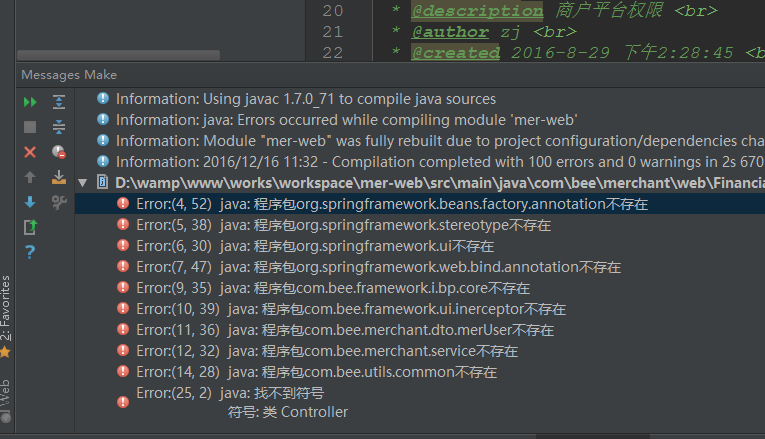Click the horizontal scrollbar above Messages panel
The width and height of the screenshot is (765, 439).
(119, 55)
